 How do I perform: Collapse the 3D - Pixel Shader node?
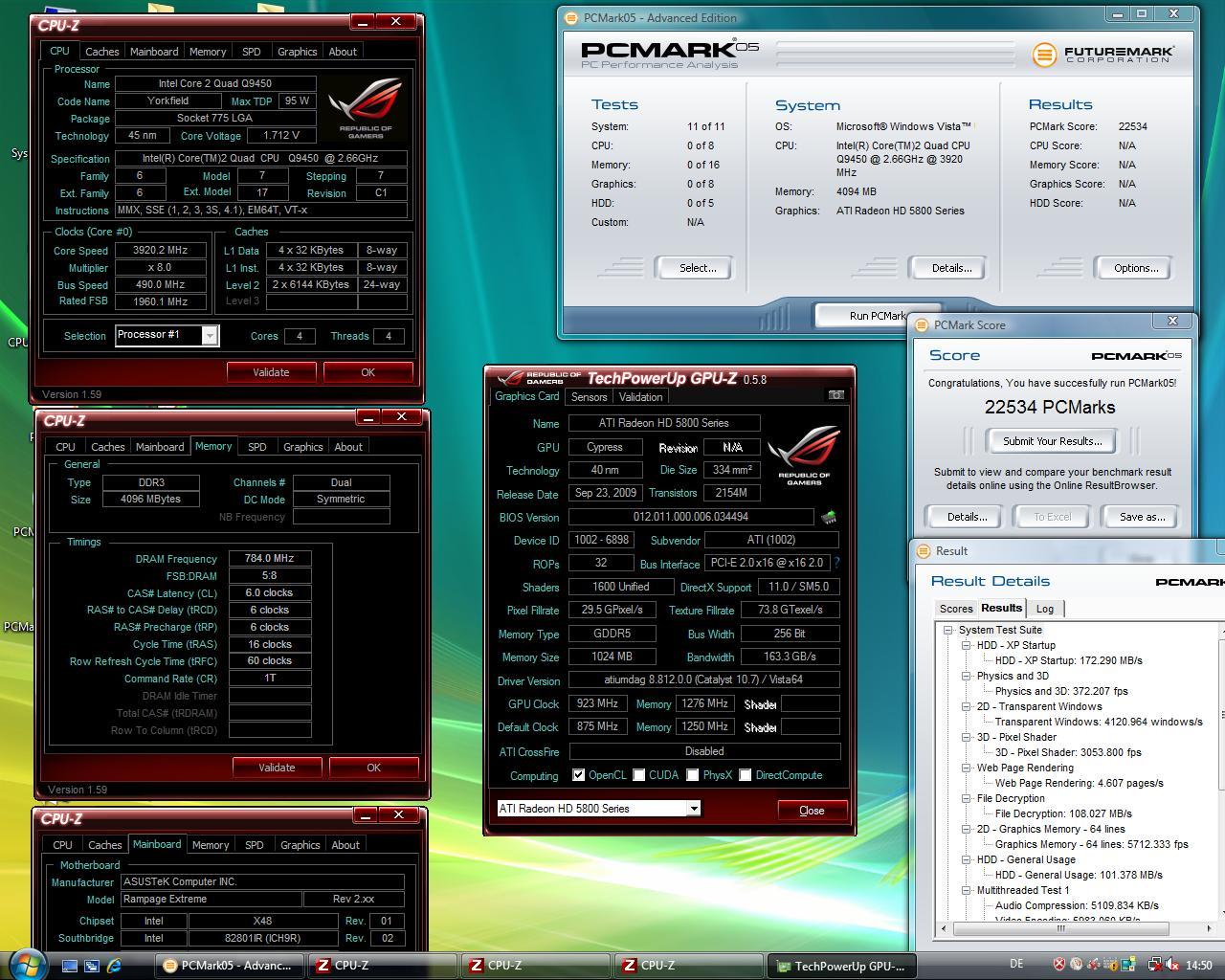pyautogui.click(x=966, y=737)
